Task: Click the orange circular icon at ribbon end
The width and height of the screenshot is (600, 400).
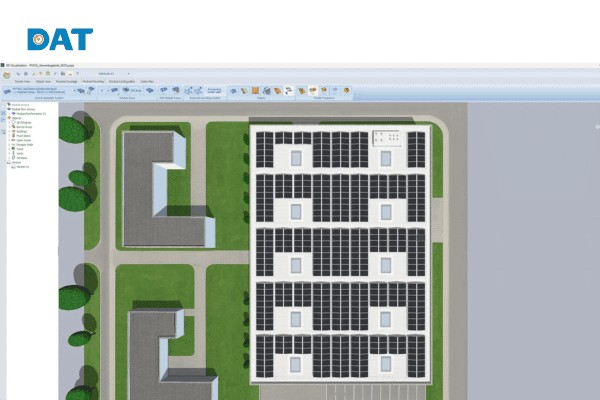Action: [x=346, y=90]
